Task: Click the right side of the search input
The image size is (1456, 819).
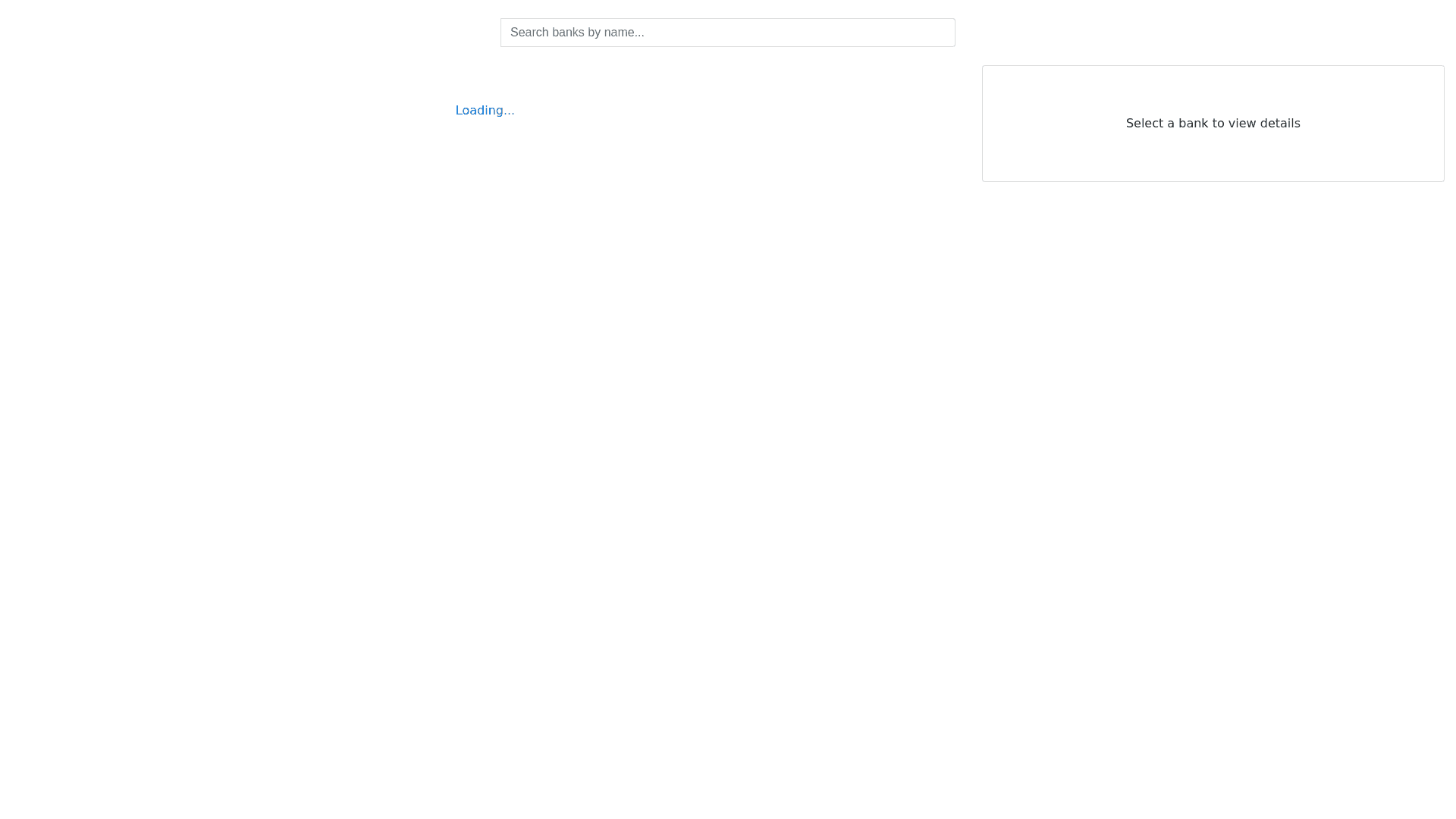Action: tap(895, 33)
